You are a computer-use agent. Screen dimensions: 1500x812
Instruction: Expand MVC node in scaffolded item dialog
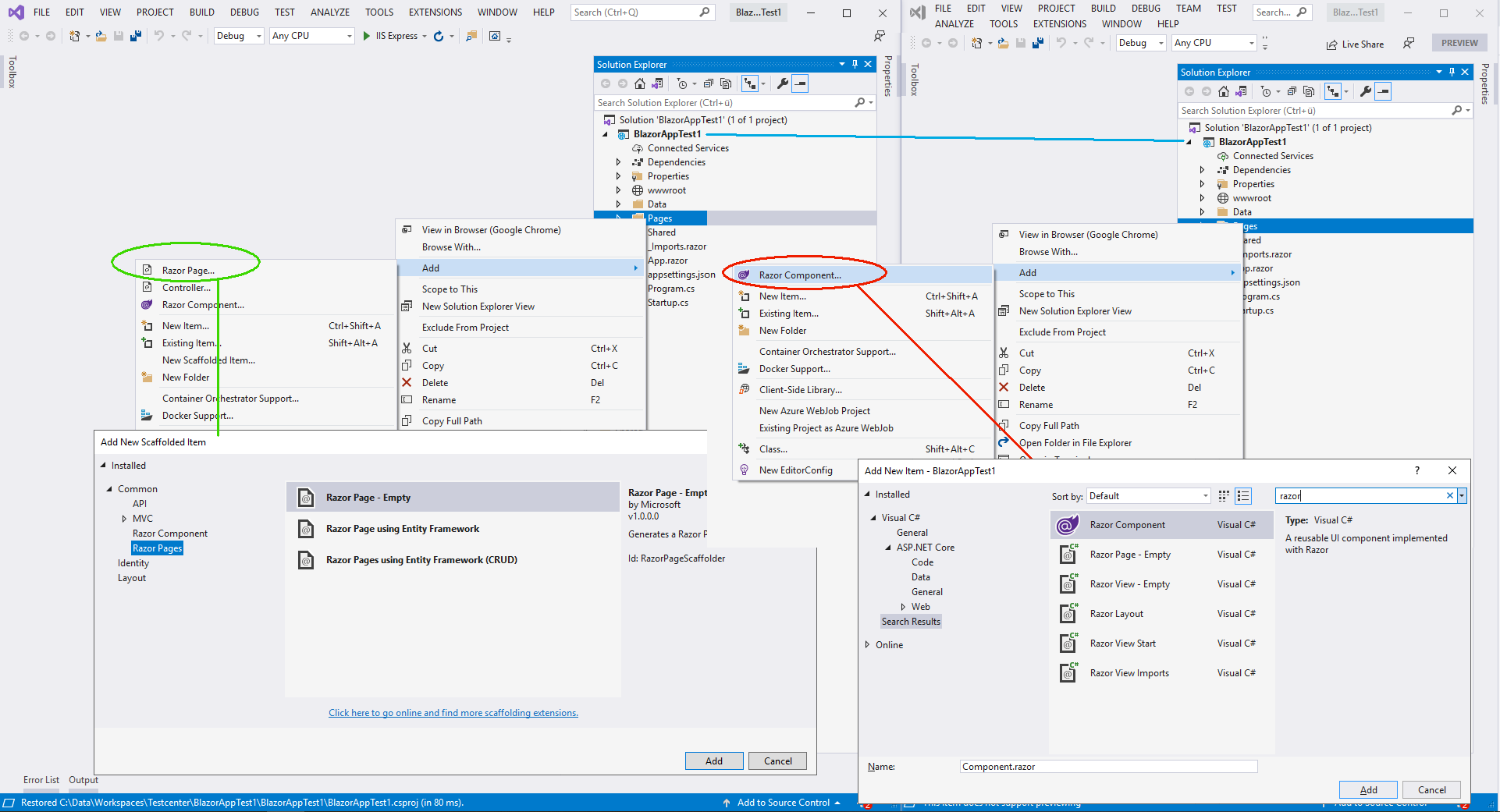124,518
